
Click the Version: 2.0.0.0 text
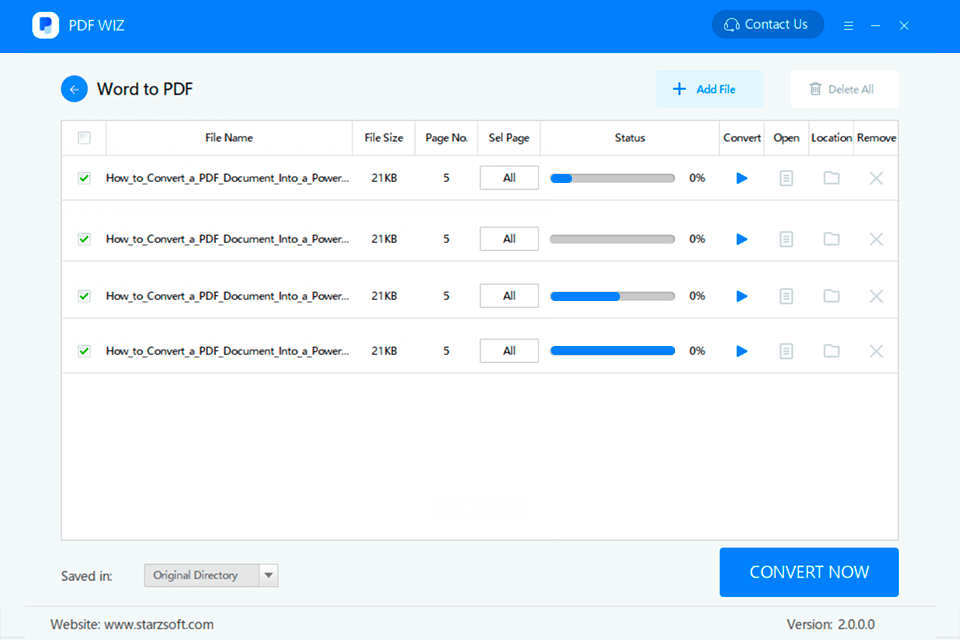[x=831, y=625]
